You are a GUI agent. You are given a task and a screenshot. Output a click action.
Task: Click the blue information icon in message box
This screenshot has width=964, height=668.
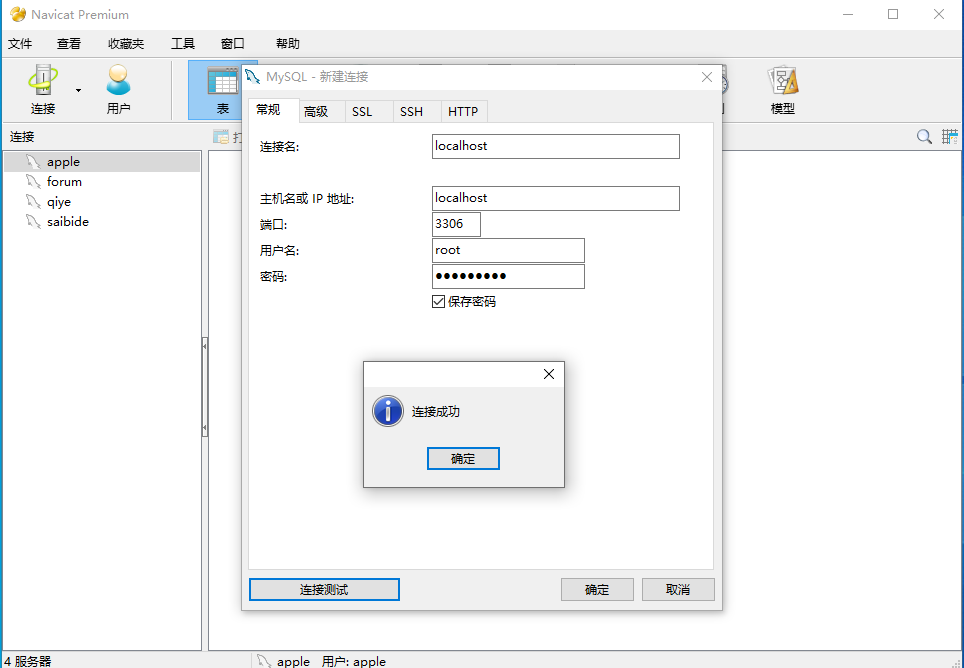(388, 411)
